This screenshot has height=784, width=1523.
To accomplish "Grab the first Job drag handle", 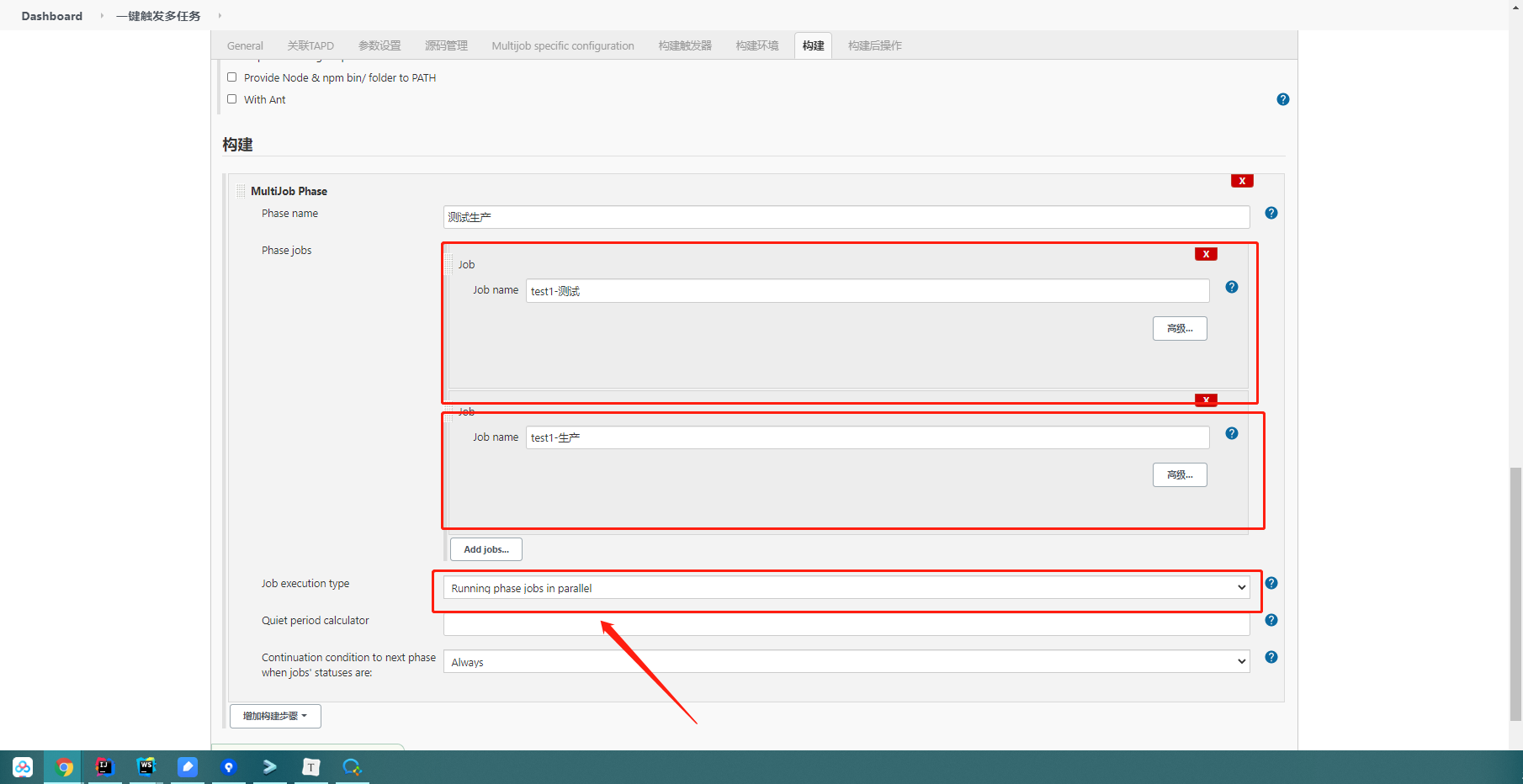I will [x=448, y=264].
